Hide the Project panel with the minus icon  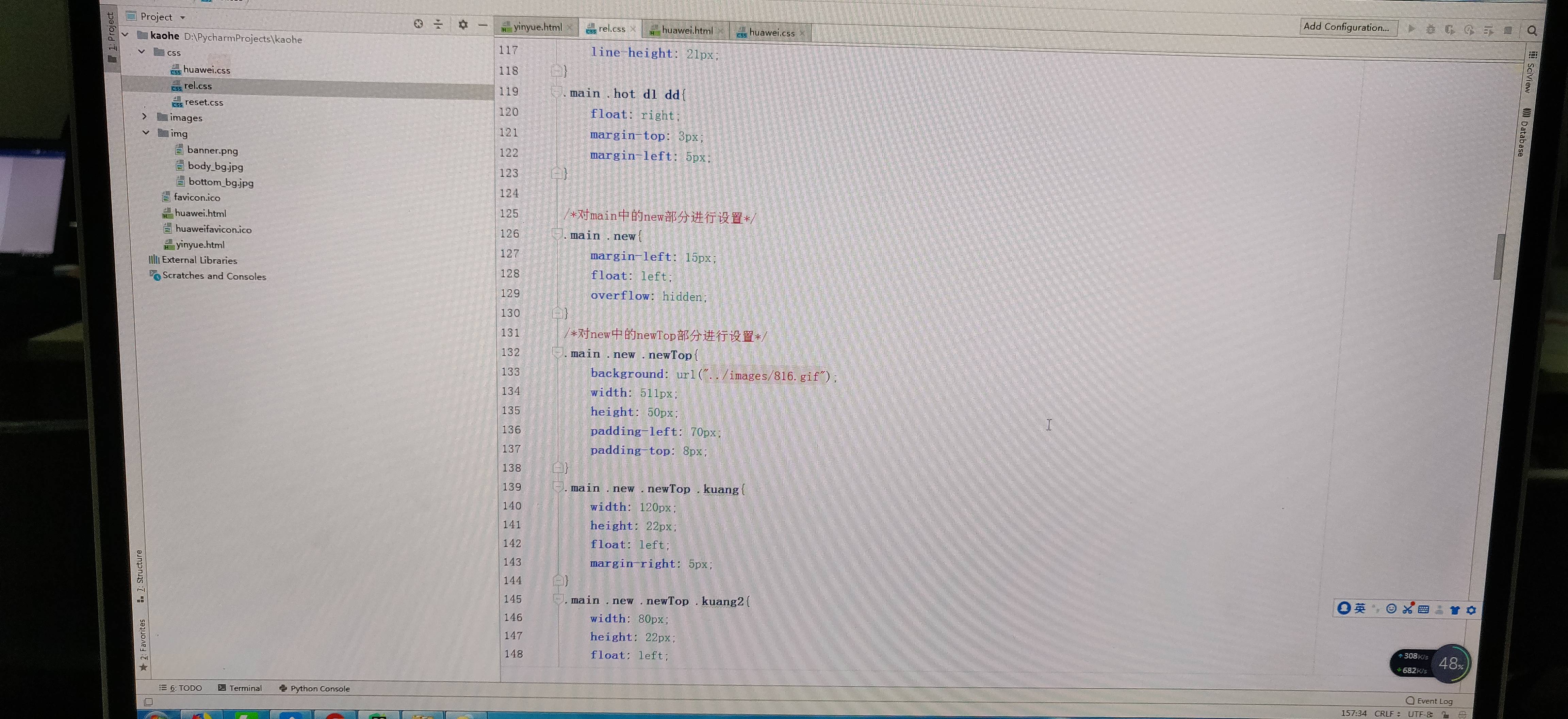(x=483, y=25)
